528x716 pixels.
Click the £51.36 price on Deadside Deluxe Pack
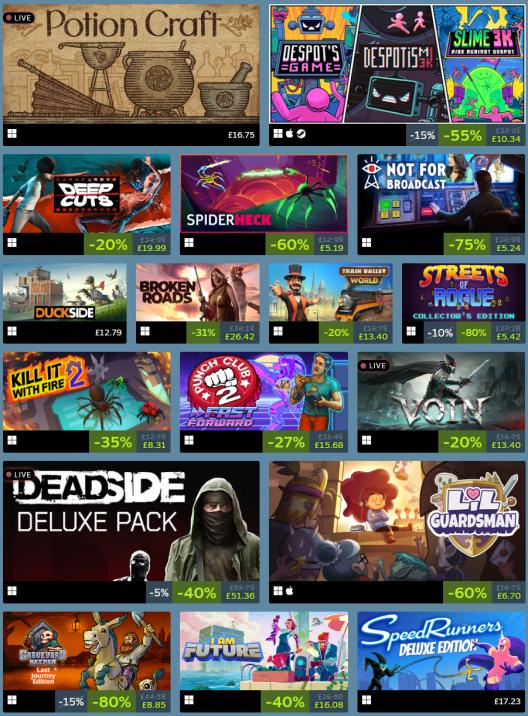(x=240, y=595)
